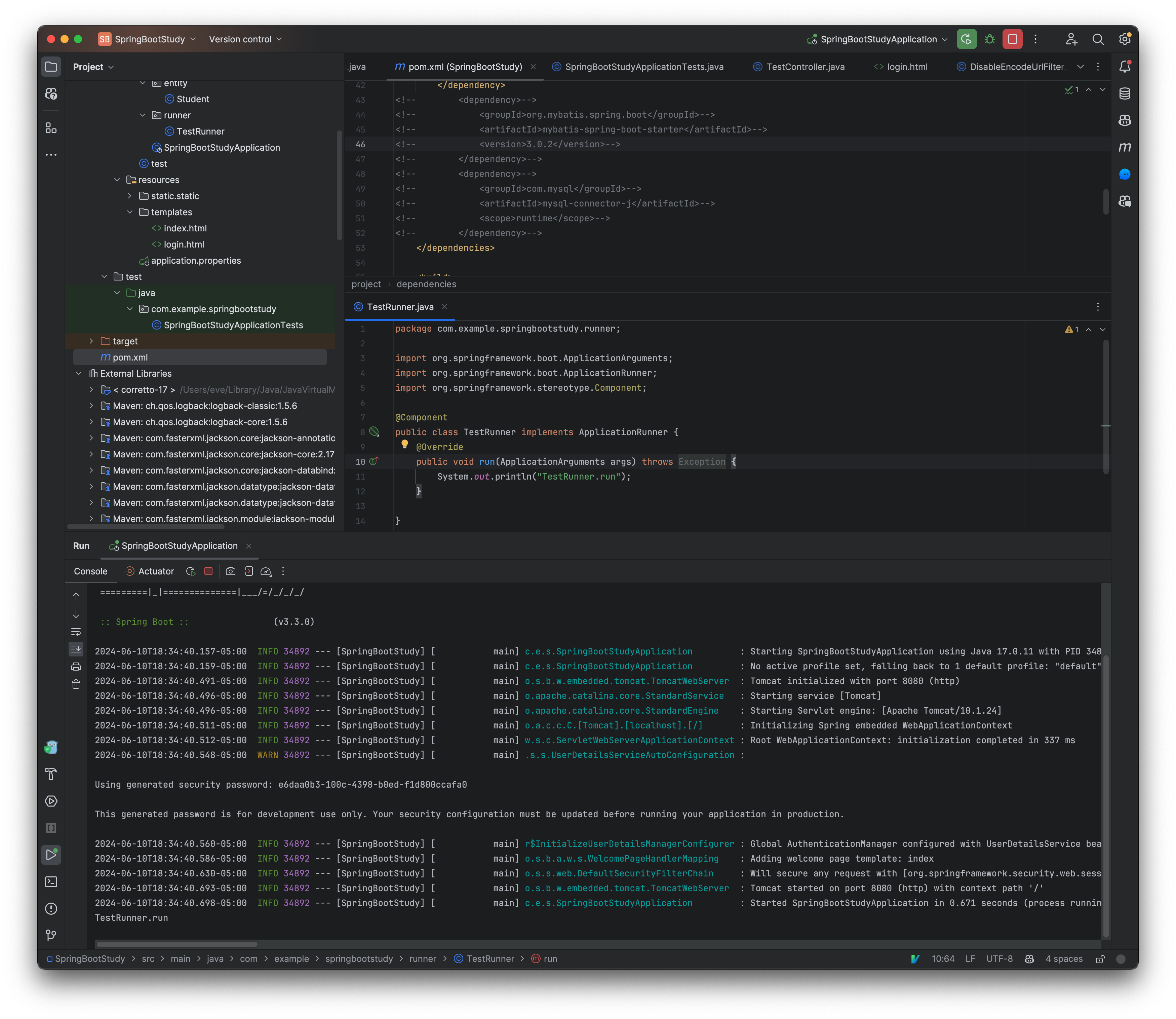Toggle the Project tool window visibility

51,66
